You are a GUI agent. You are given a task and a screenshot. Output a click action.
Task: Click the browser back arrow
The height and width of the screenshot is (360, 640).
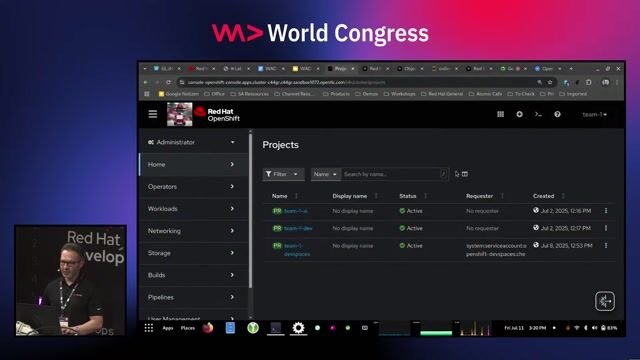point(146,82)
